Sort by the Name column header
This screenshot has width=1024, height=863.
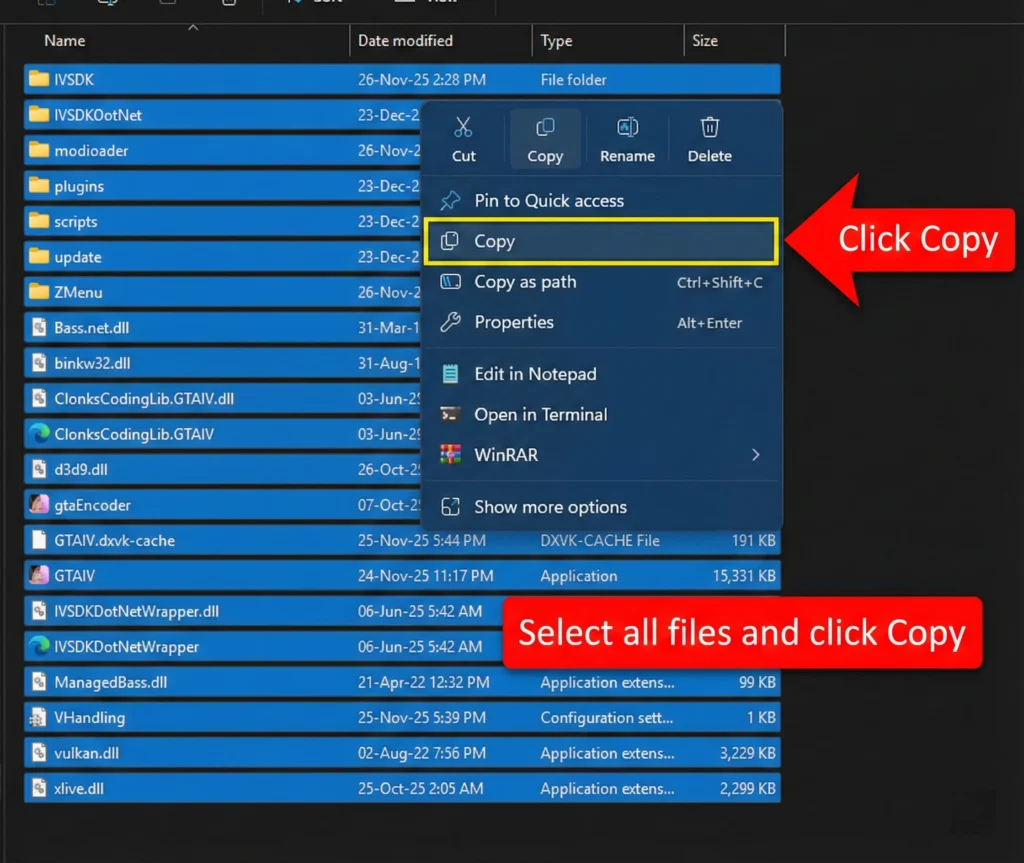[65, 41]
